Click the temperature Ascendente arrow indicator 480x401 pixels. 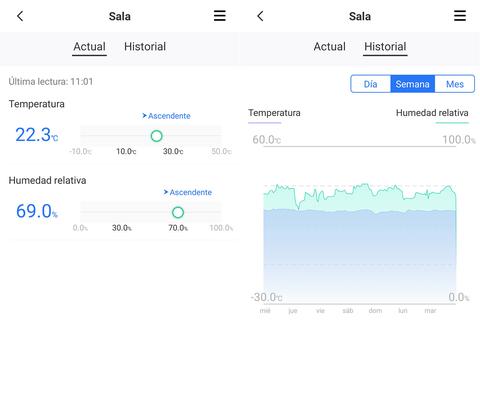pos(166,116)
